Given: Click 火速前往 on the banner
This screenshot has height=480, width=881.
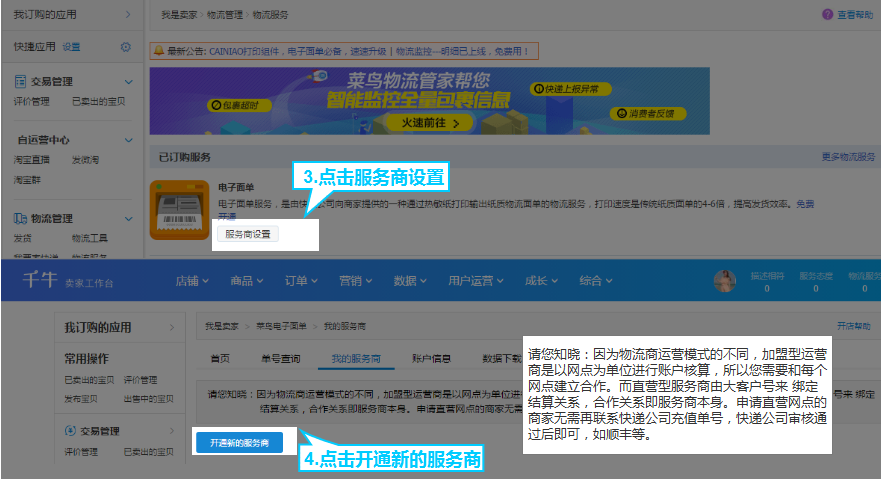Looking at the screenshot, I should pos(430,123).
